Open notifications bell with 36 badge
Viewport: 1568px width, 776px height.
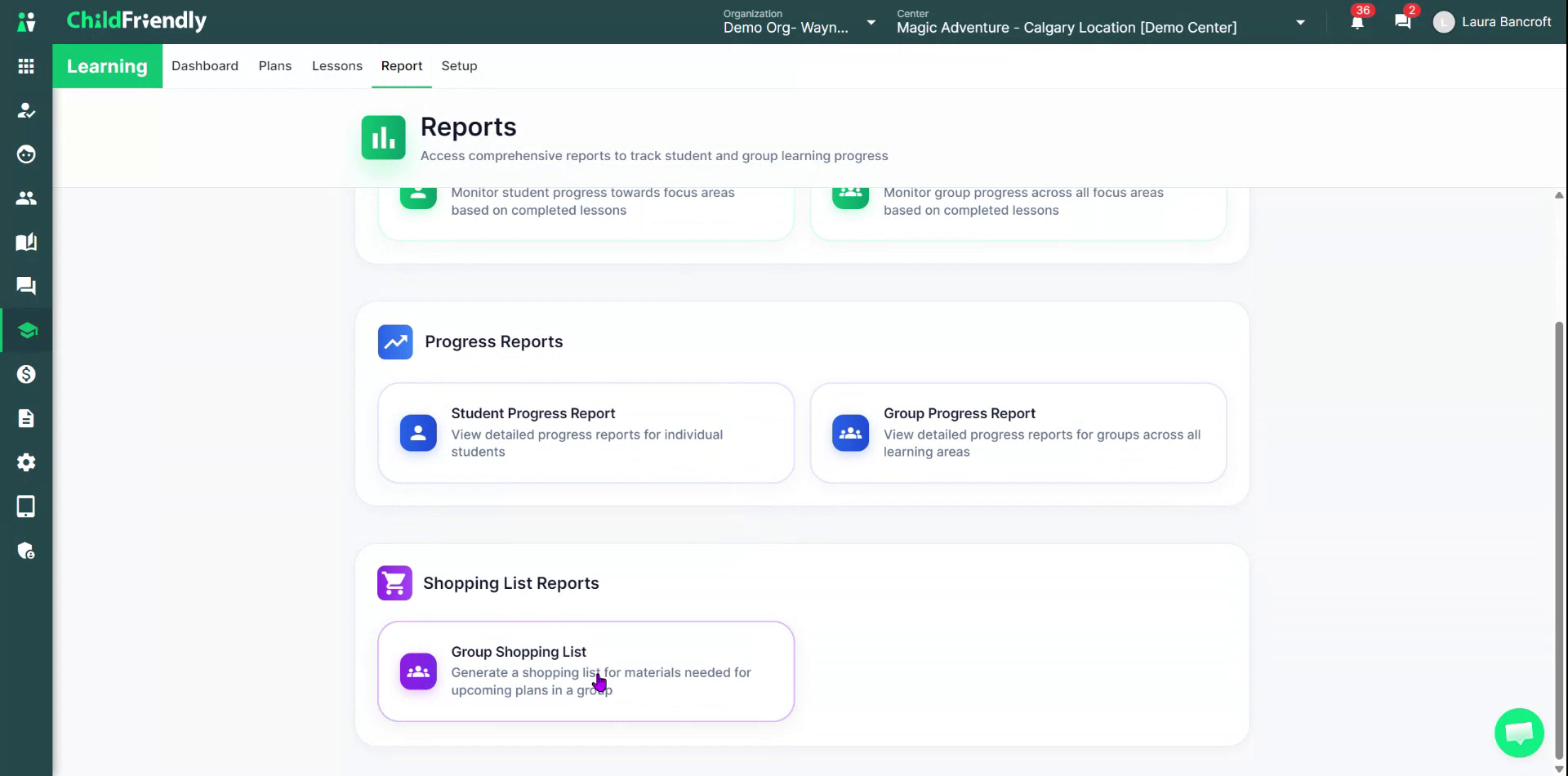pos(1357,22)
